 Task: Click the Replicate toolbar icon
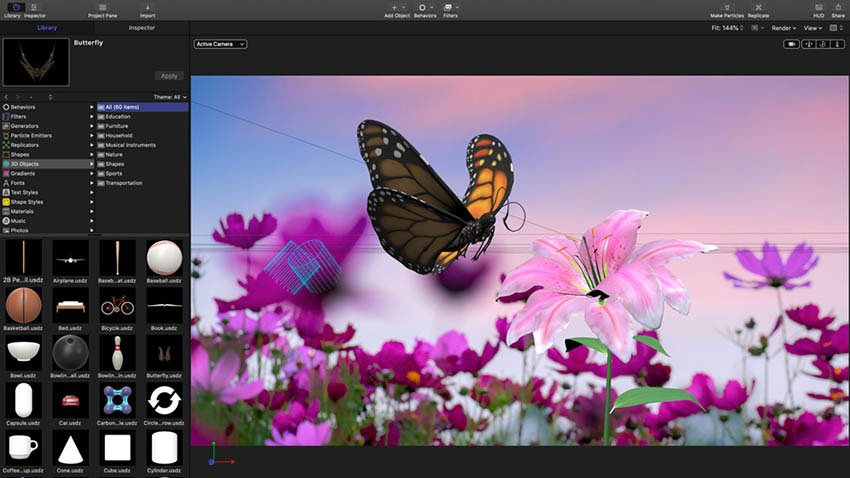758,7
